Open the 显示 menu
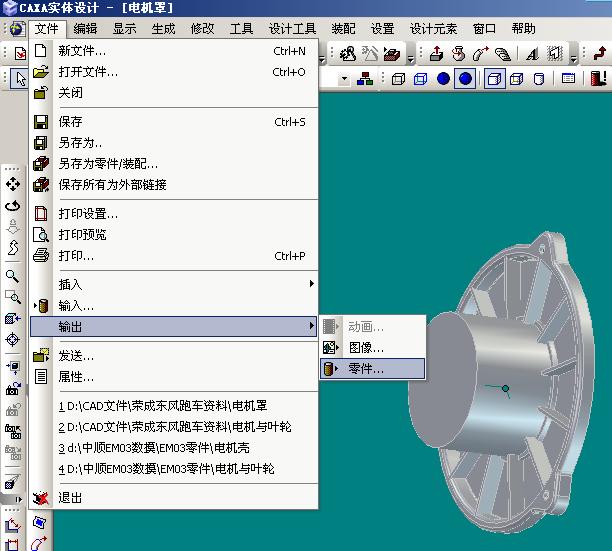612x551 pixels. coord(124,29)
